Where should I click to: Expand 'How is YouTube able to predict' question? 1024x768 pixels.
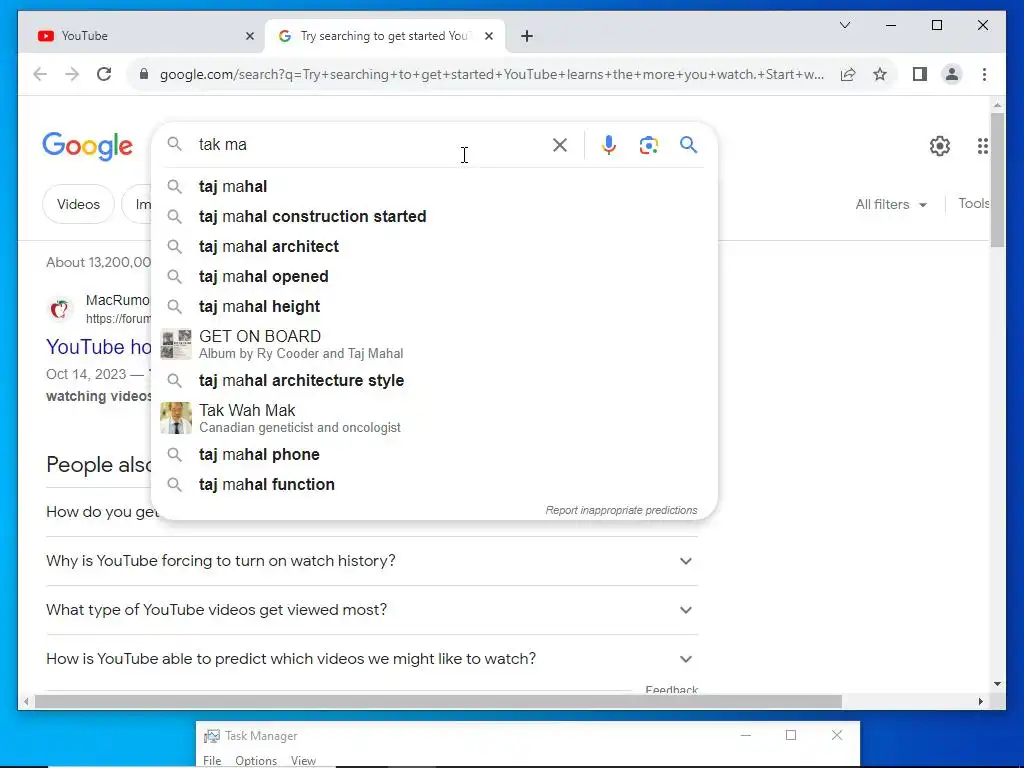[x=372, y=659]
